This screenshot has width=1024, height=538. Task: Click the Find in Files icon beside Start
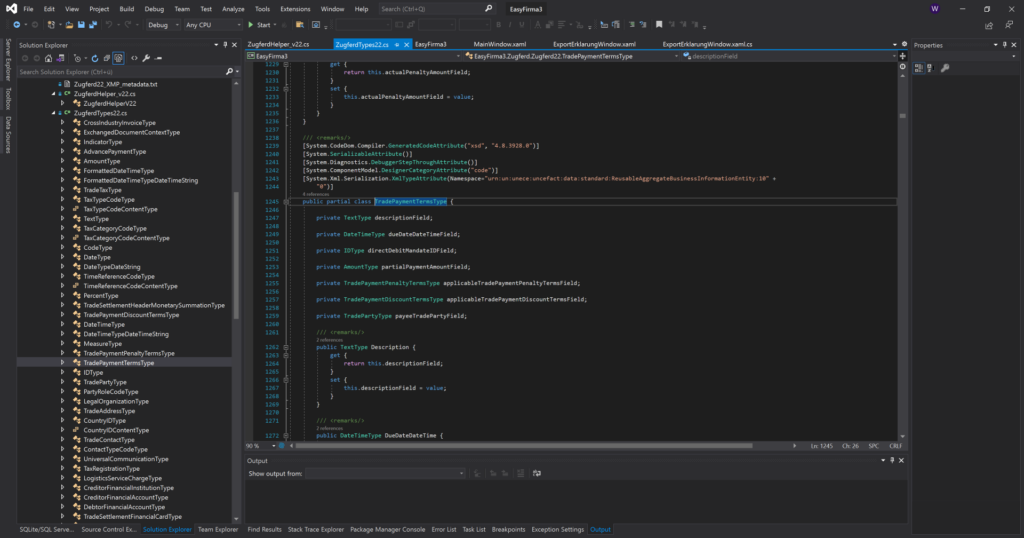point(299,25)
